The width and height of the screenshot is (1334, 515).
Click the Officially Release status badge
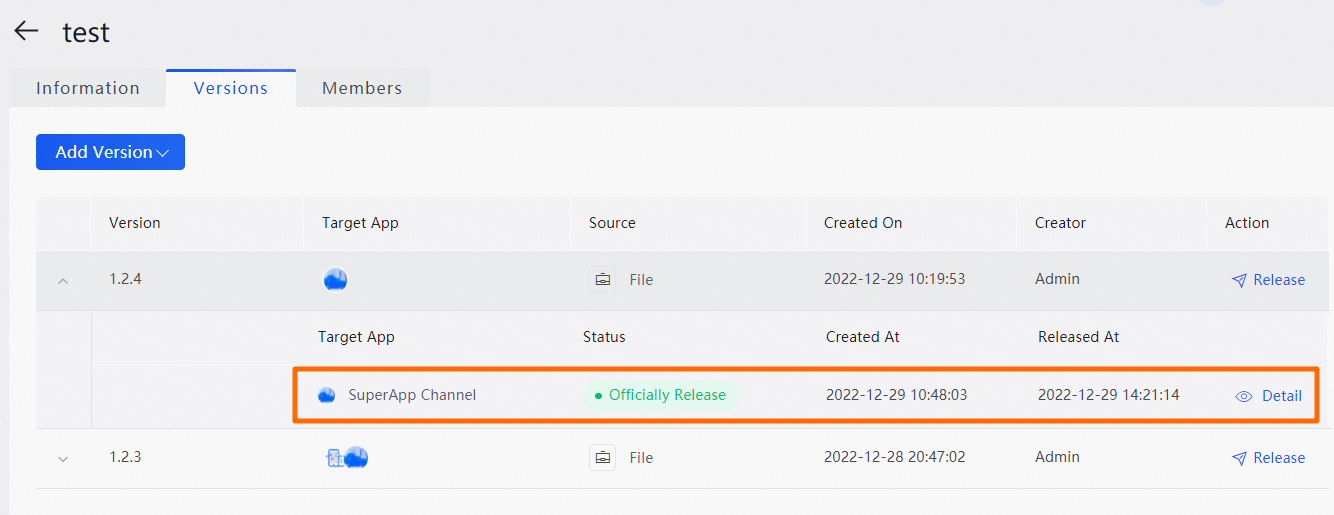pos(661,395)
